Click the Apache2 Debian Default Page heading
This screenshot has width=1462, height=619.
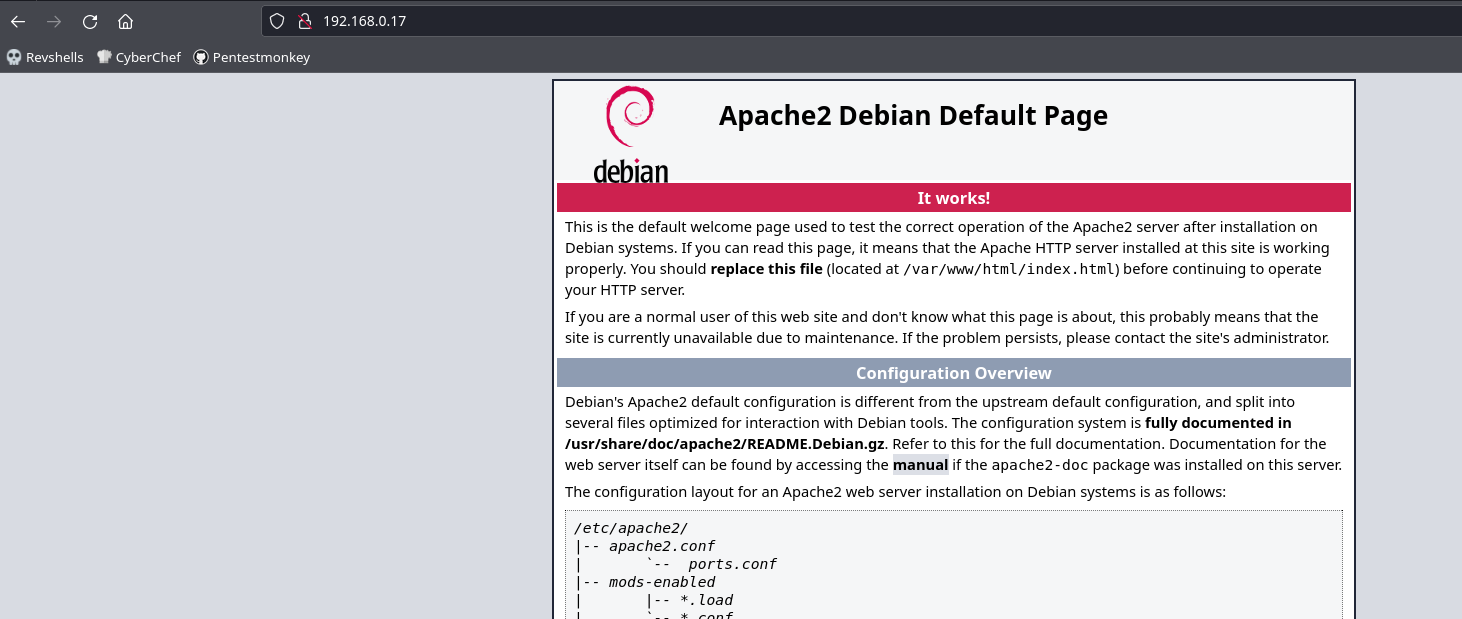point(913,116)
